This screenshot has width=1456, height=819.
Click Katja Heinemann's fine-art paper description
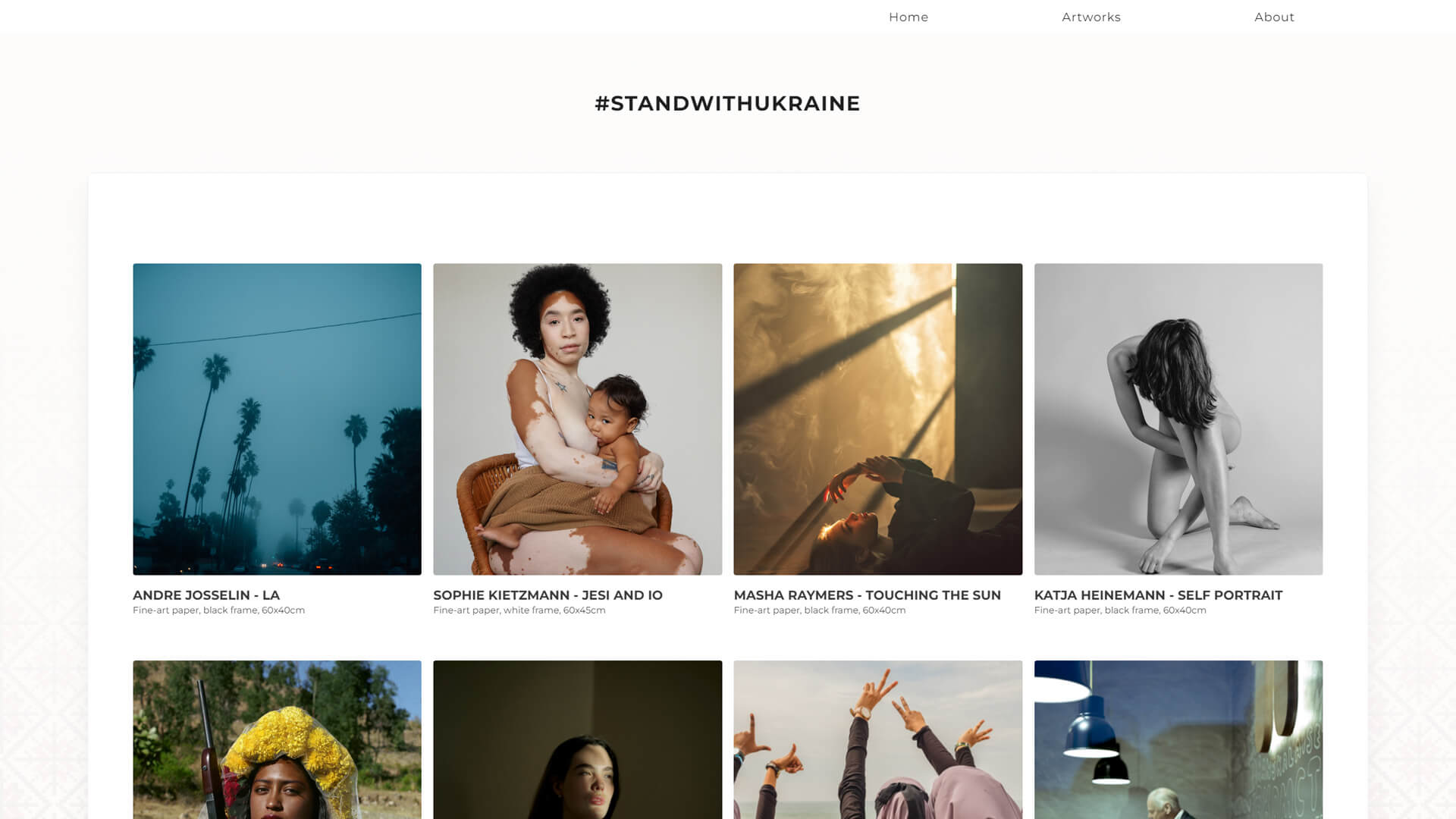(x=1119, y=610)
